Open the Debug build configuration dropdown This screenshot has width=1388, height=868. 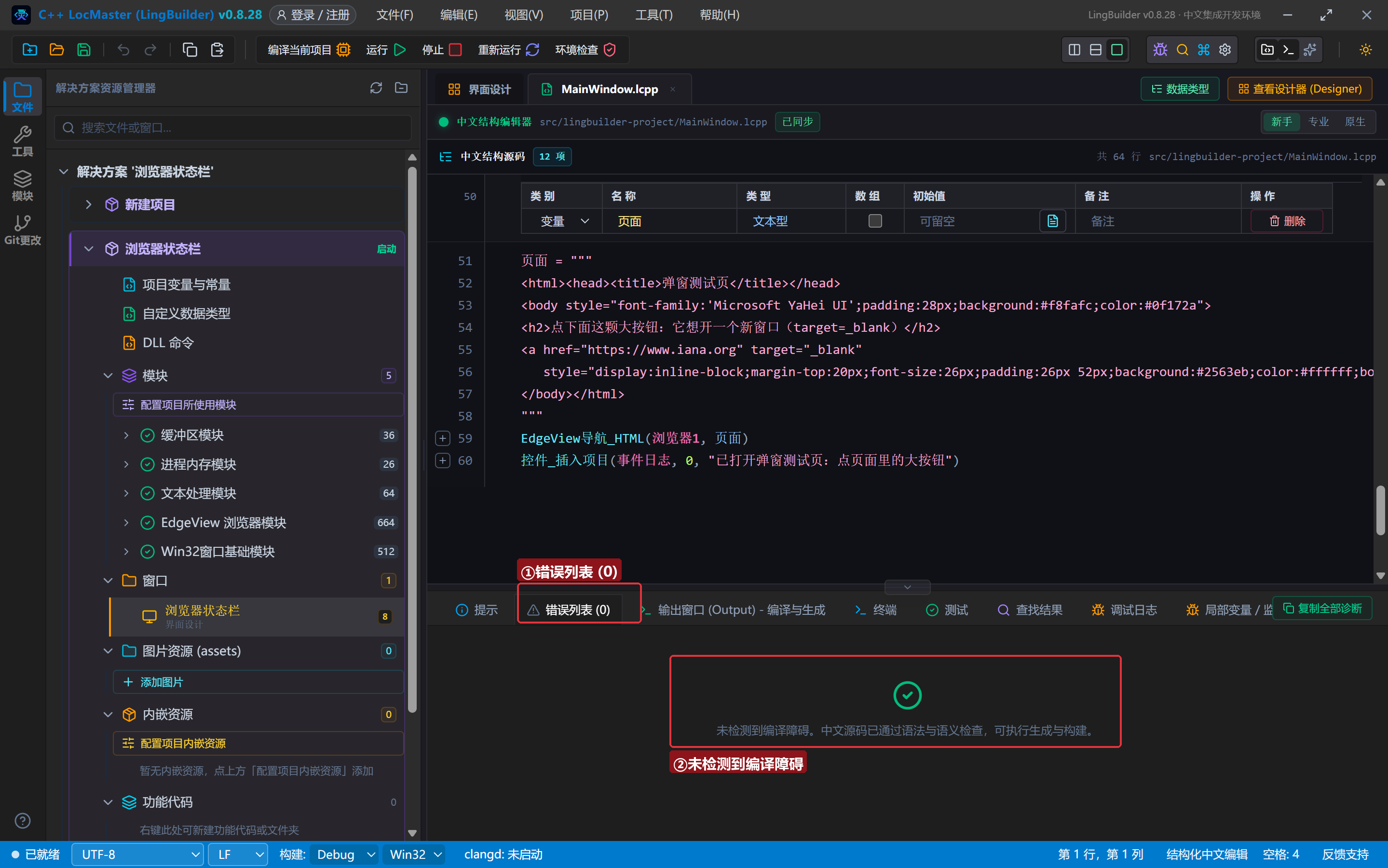tap(345, 854)
